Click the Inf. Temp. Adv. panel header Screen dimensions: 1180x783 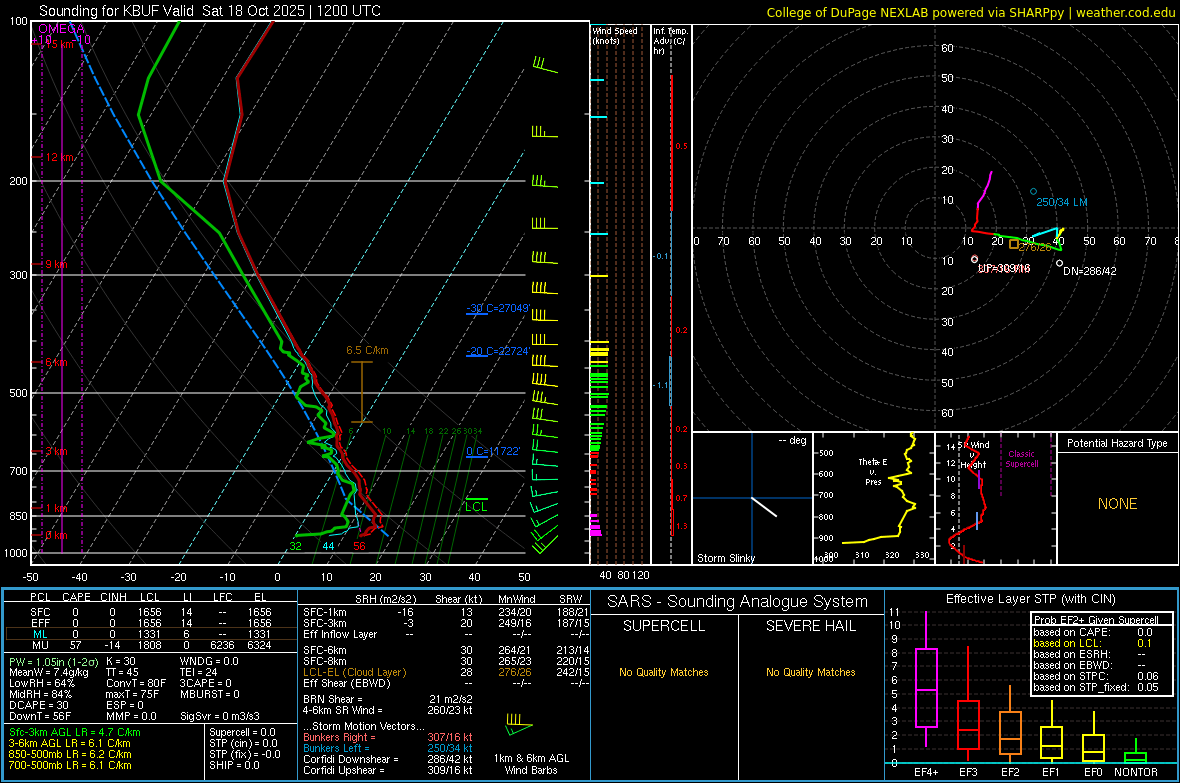pyautogui.click(x=670, y=40)
